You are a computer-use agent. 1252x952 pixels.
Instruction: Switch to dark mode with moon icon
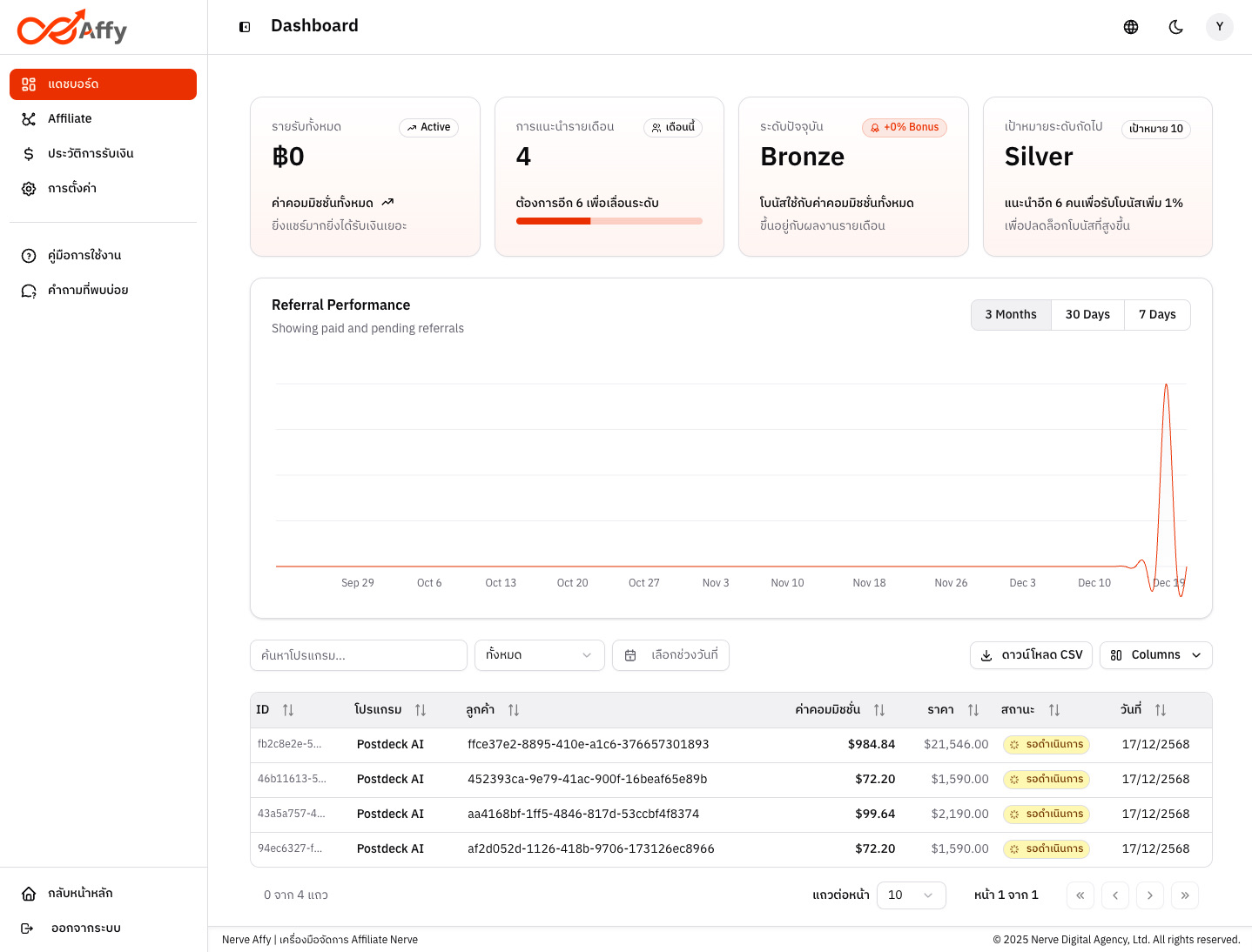(x=1175, y=27)
